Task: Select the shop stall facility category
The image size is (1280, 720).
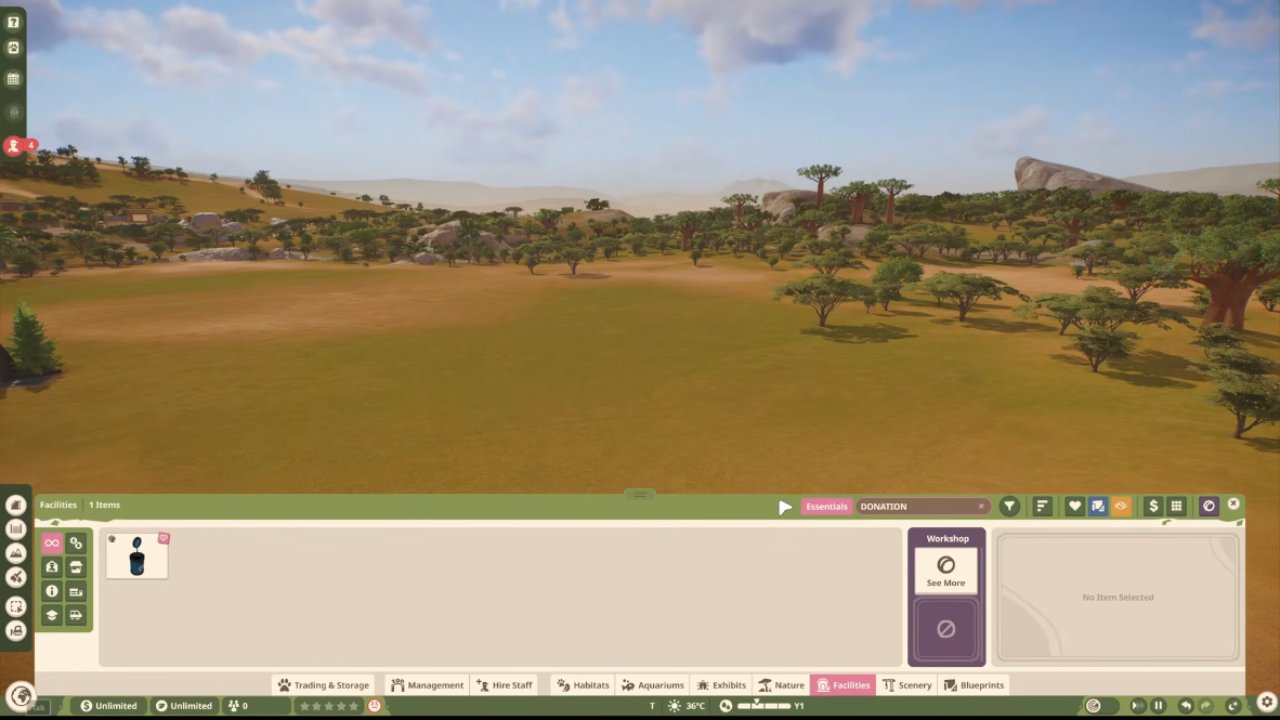Action: tap(76, 567)
